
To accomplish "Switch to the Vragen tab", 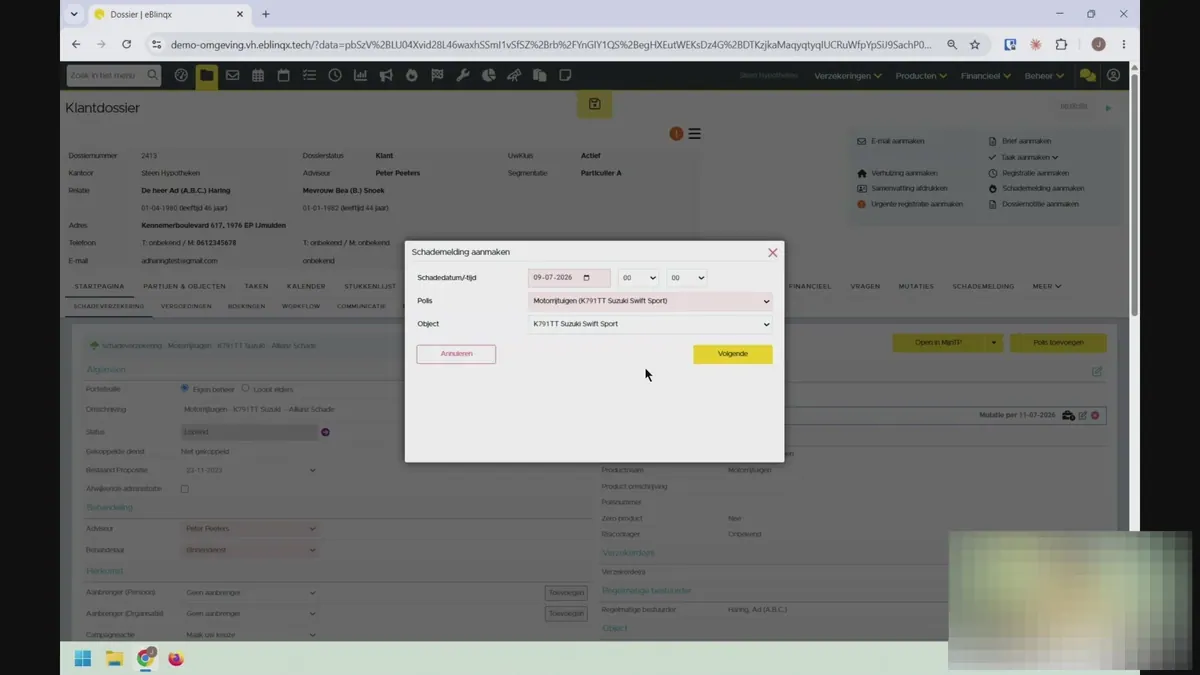I will pyautogui.click(x=865, y=287).
